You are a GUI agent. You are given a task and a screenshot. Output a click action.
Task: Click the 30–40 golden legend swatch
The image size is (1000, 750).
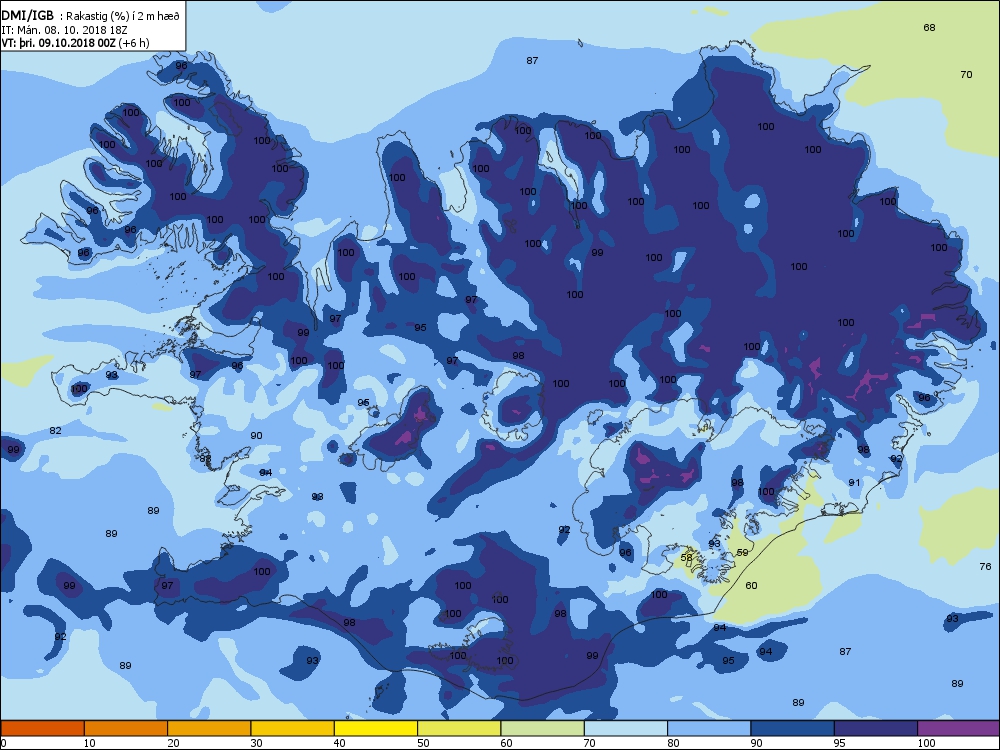[x=293, y=728]
